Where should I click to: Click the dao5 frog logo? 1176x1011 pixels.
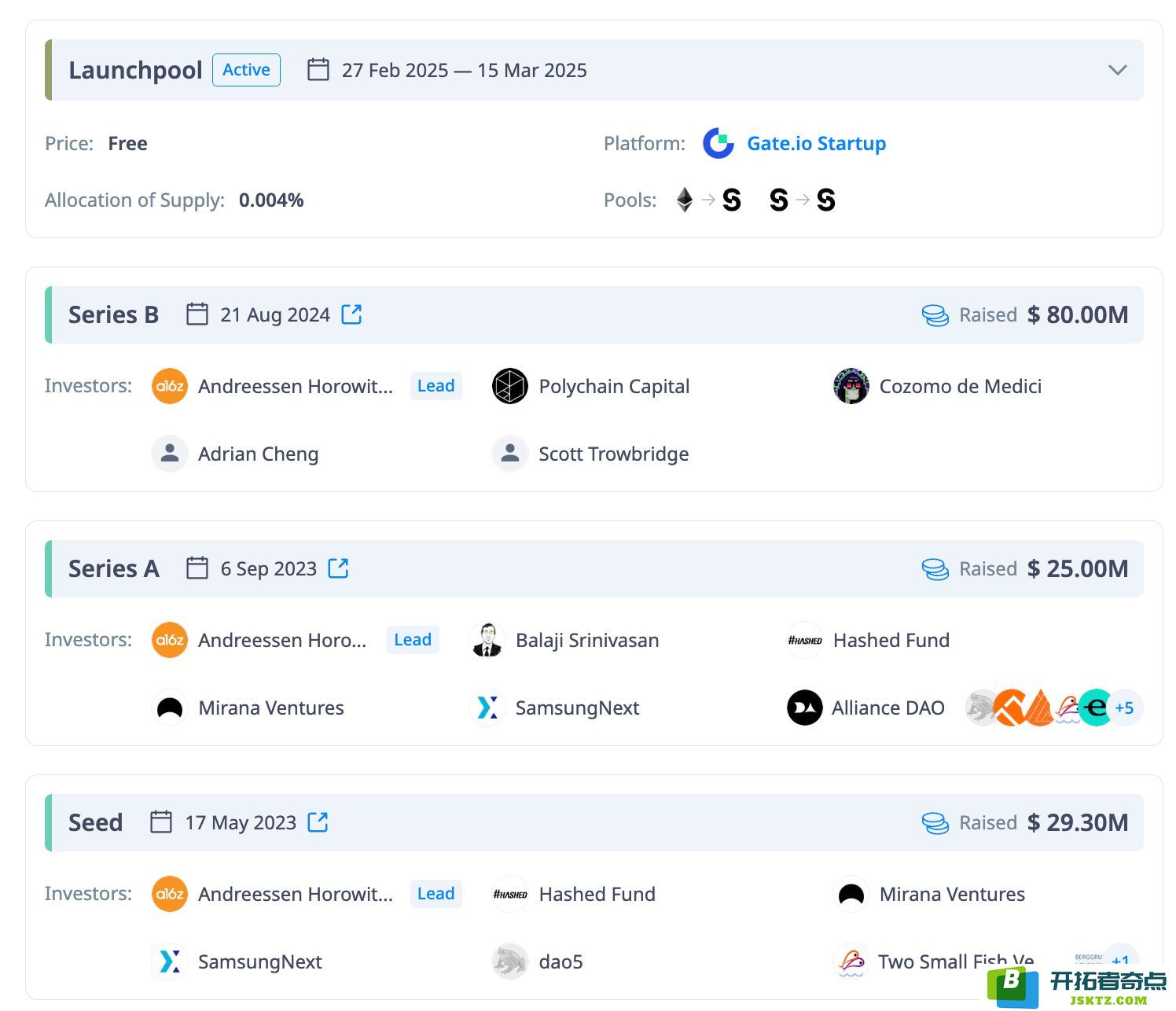coord(510,961)
